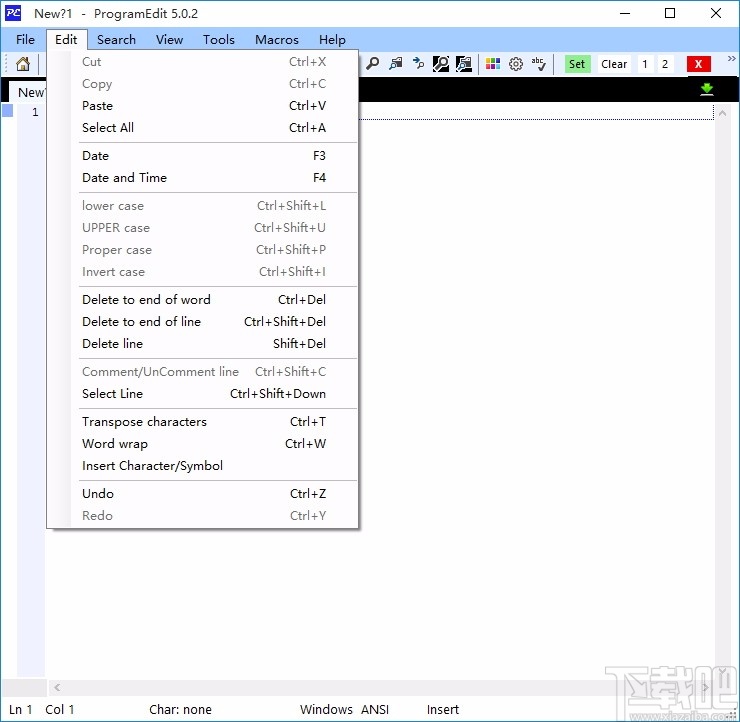
Task: Insert Date via F3 entry
Action: (202, 156)
